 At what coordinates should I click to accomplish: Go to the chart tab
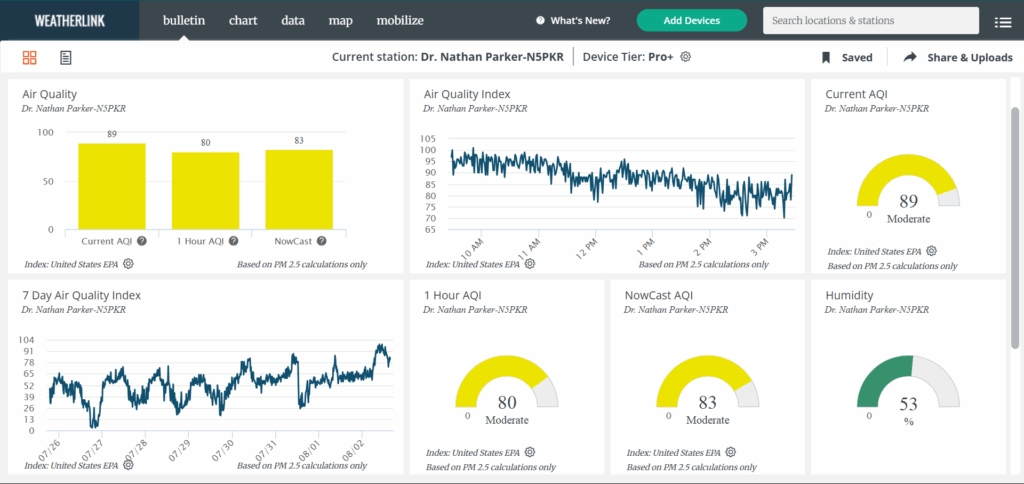pos(243,20)
